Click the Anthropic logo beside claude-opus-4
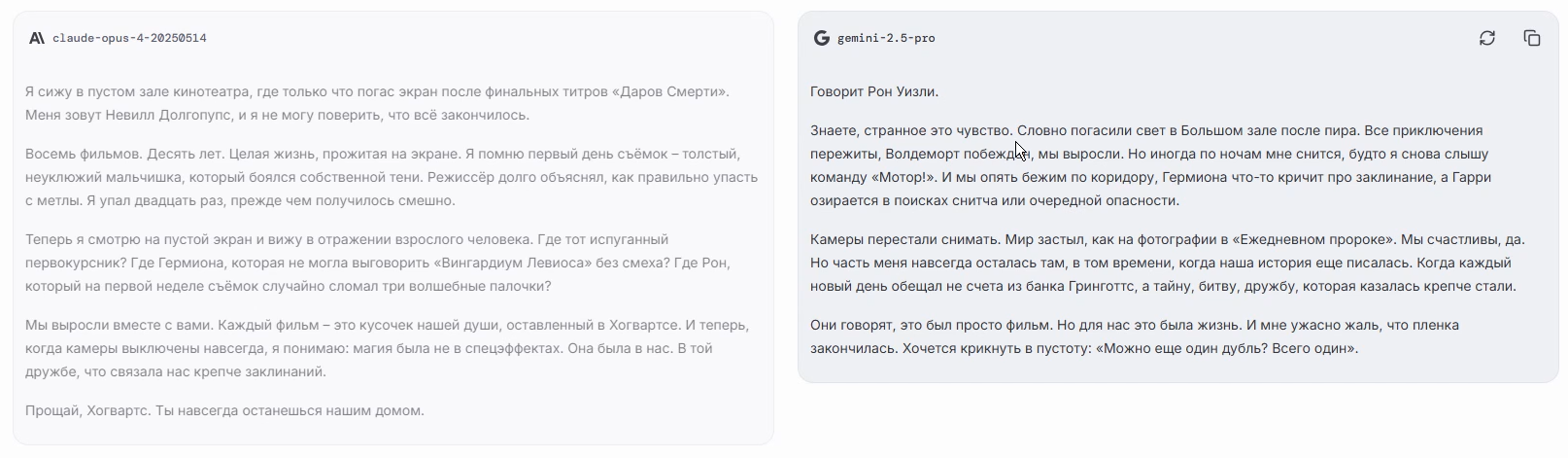This screenshot has width=1568, height=458. [x=37, y=38]
